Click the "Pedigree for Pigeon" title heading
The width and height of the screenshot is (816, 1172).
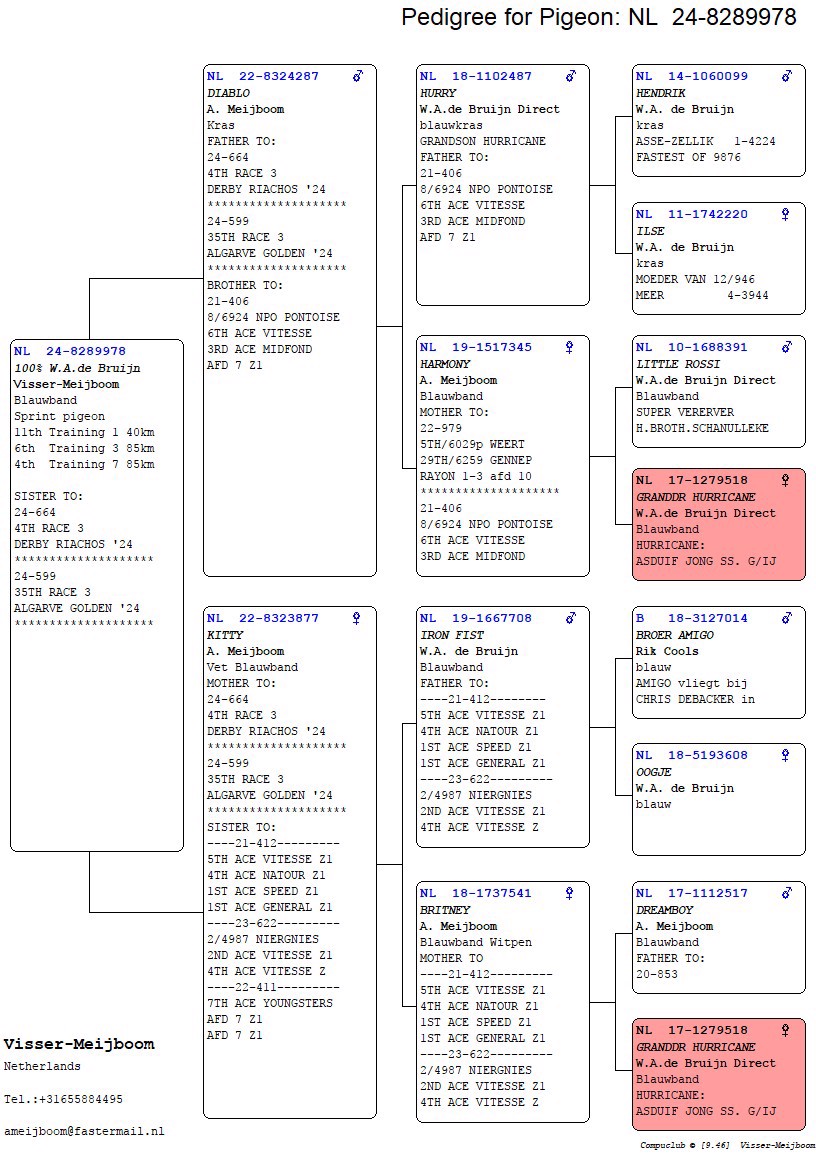[x=598, y=17]
